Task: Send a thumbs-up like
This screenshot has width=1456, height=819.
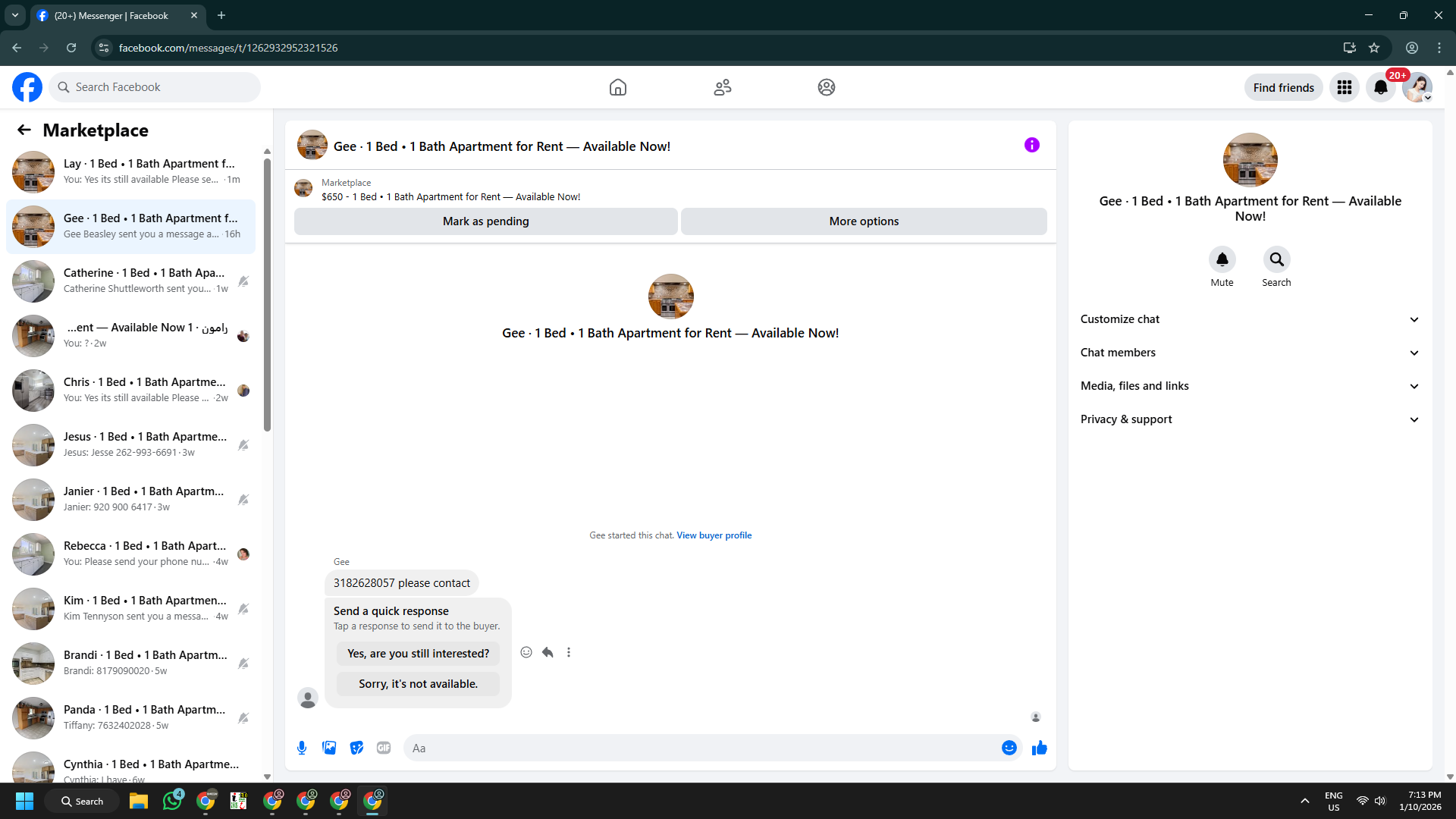Action: point(1039,748)
